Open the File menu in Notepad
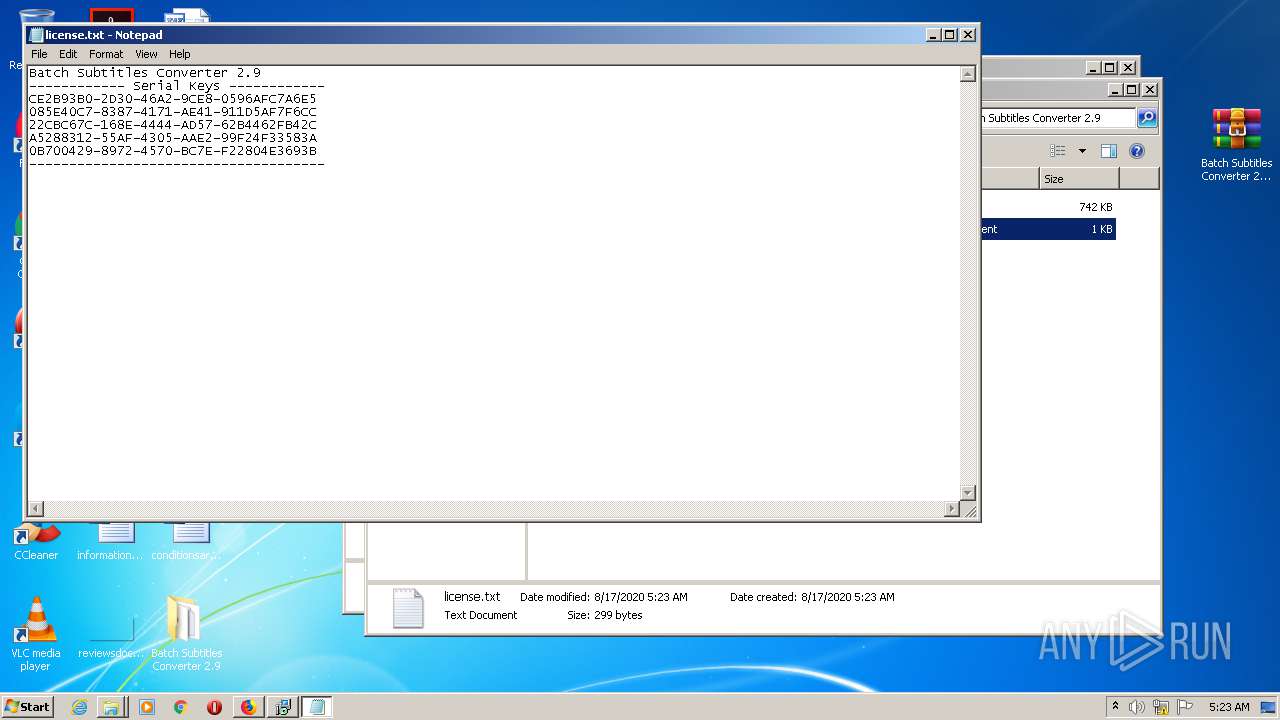 coord(39,54)
